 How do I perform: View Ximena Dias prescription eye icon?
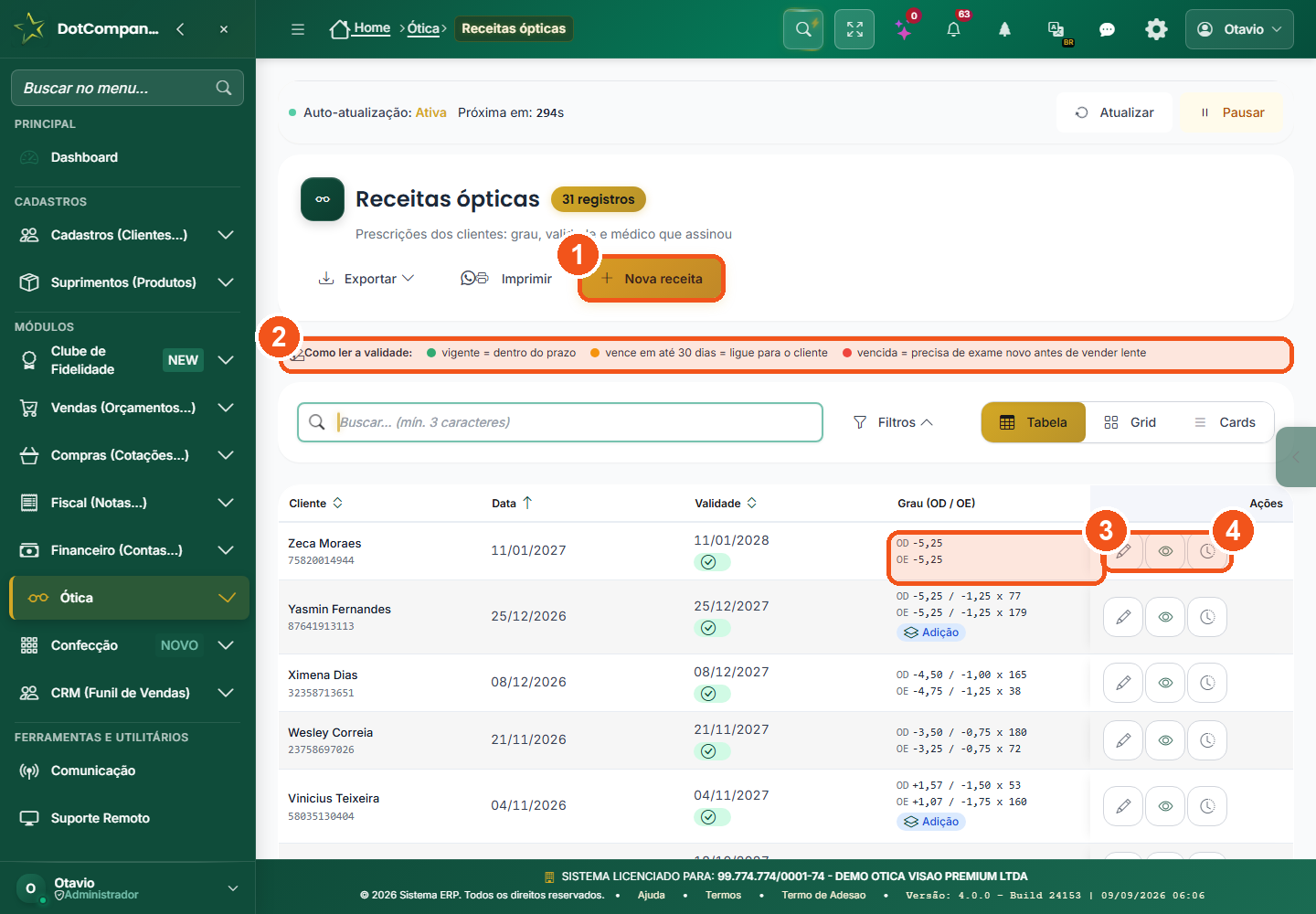[x=1165, y=683]
